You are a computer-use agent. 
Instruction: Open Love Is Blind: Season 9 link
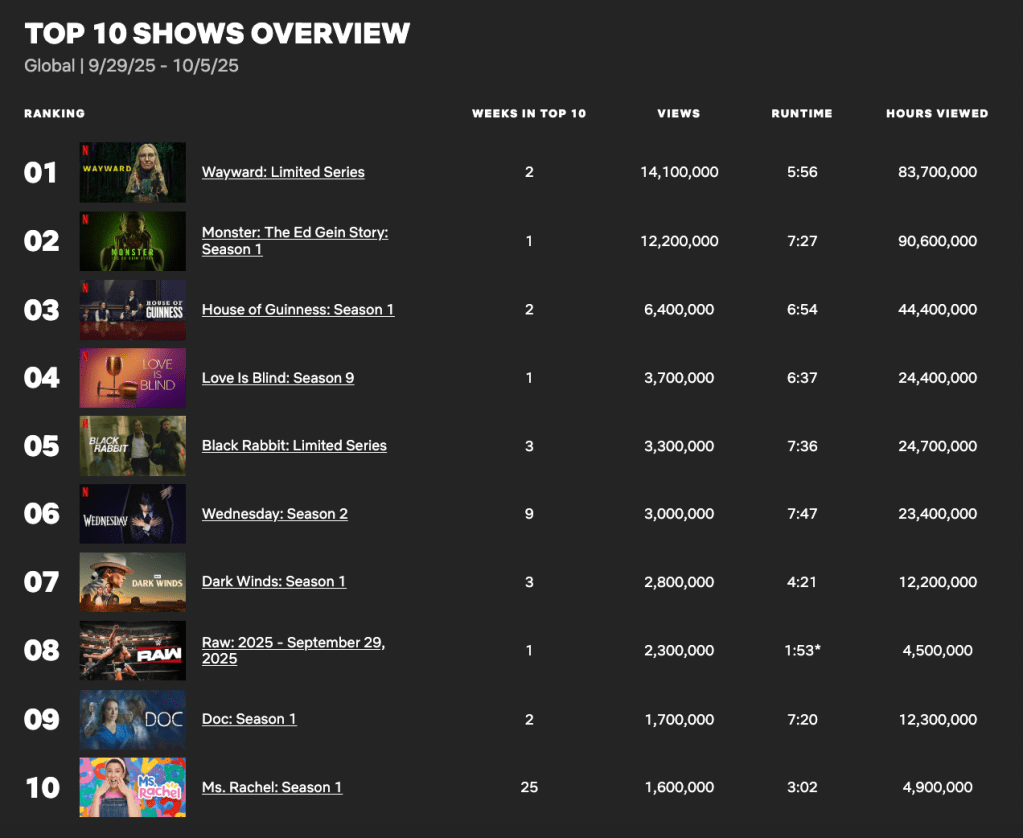(278, 378)
